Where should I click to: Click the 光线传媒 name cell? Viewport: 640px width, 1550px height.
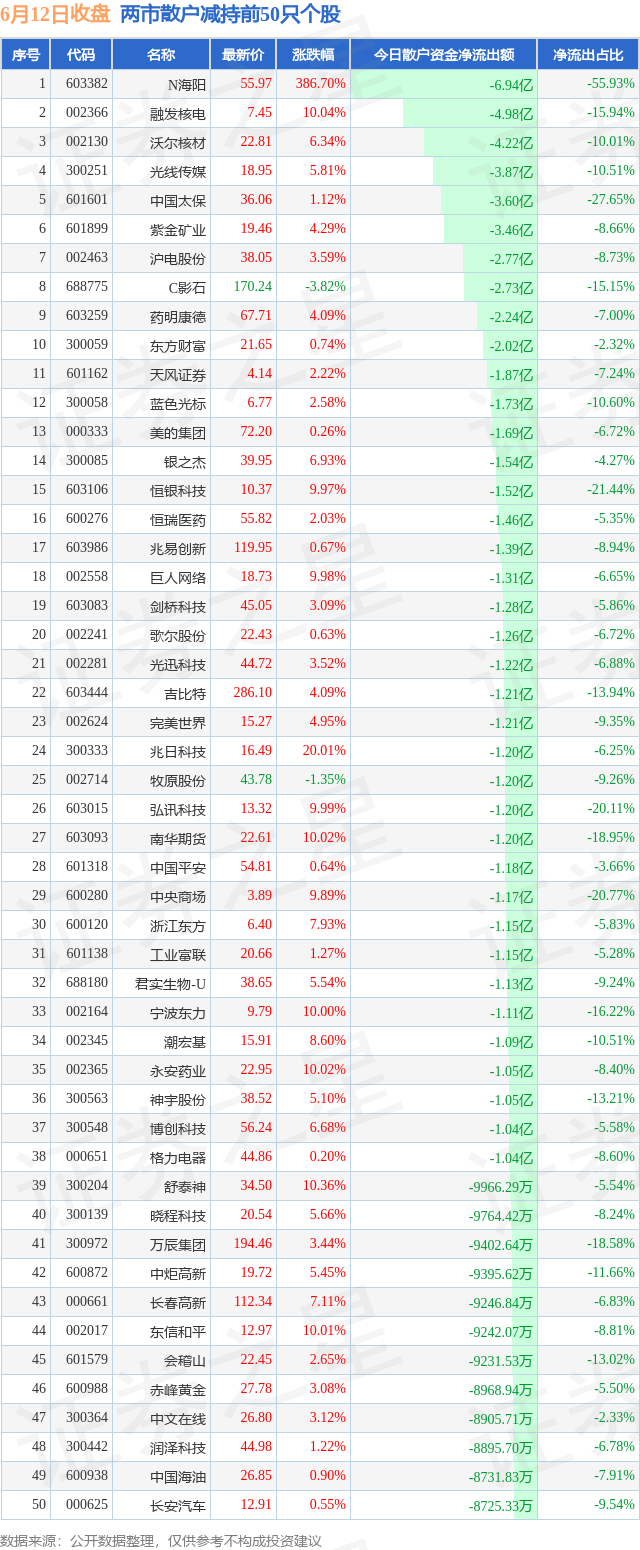click(161, 171)
